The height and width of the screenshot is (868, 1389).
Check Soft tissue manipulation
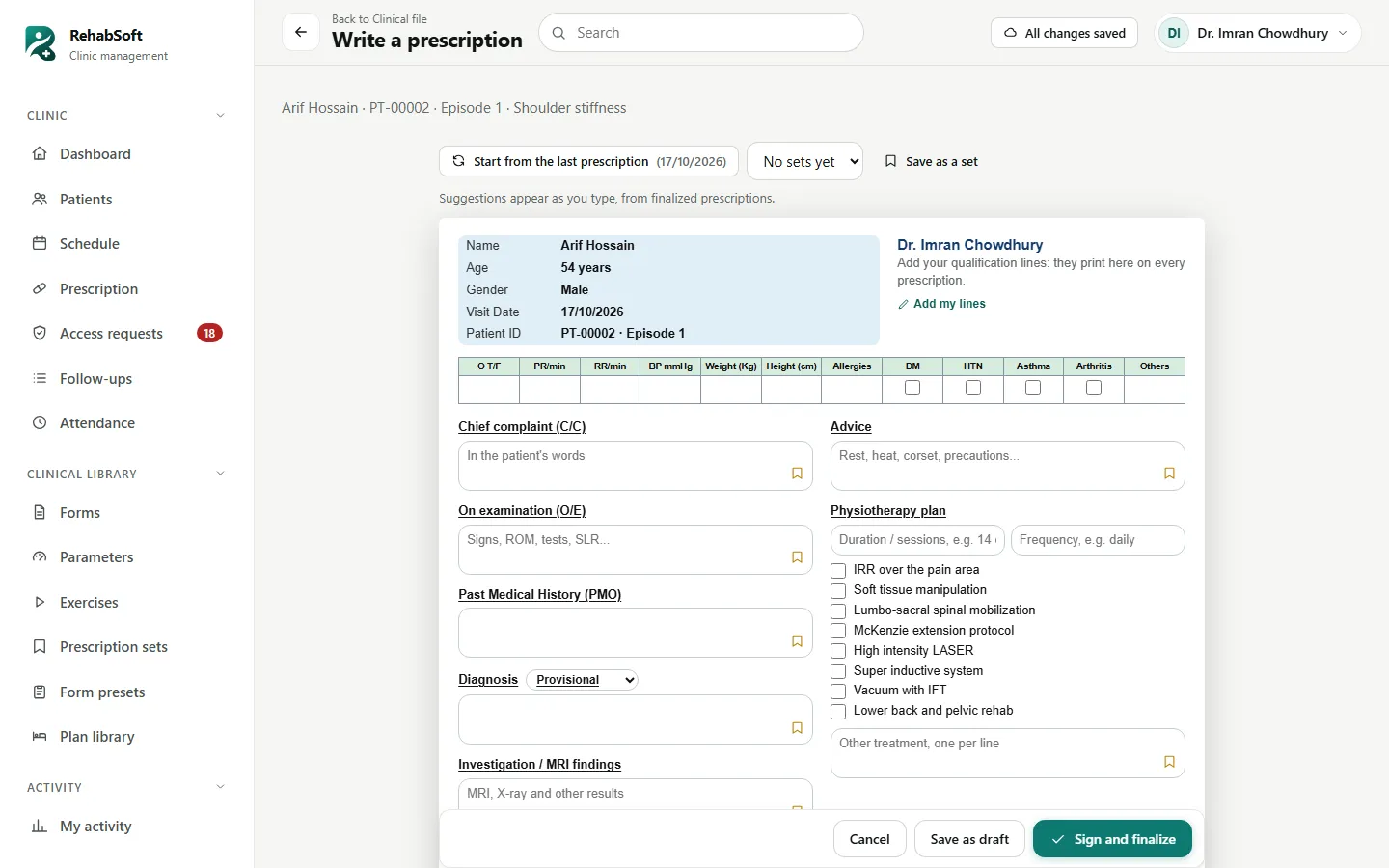838,590
